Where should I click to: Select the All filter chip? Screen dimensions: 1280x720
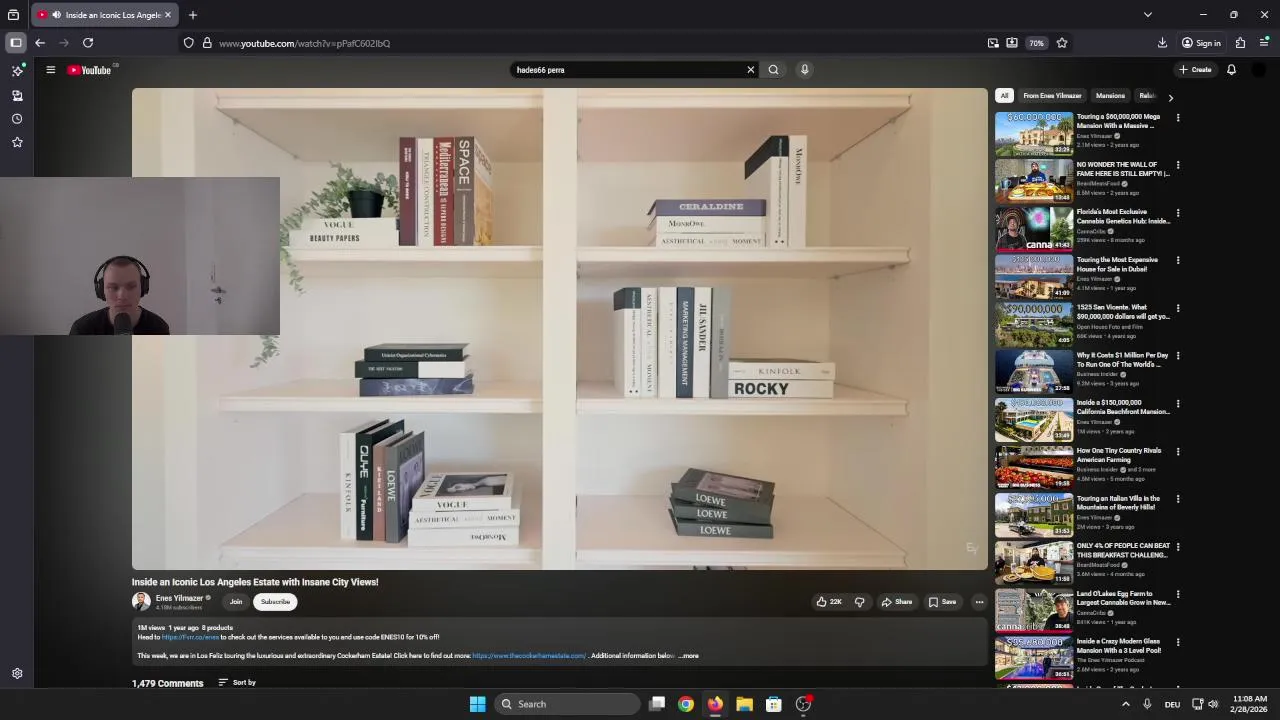coord(1004,96)
